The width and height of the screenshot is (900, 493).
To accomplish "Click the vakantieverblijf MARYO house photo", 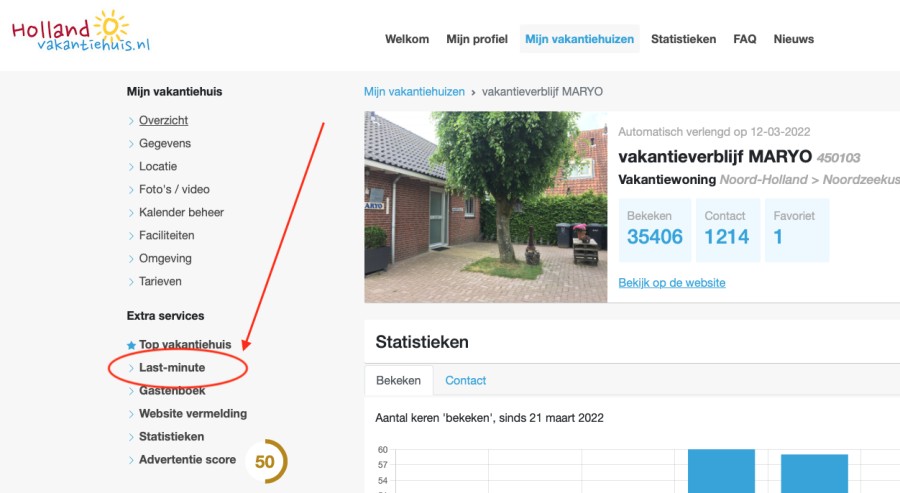I will click(485, 206).
